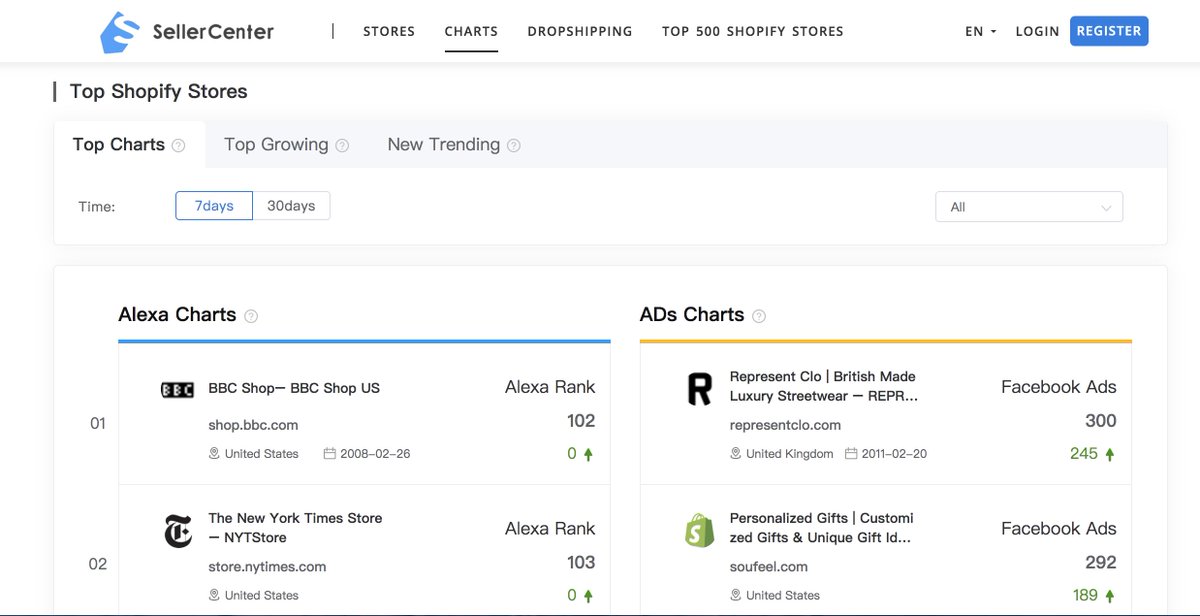Screen dimensions: 1200x616
Task: Click the green arrow in BBC Shop row
Action: coord(588,454)
